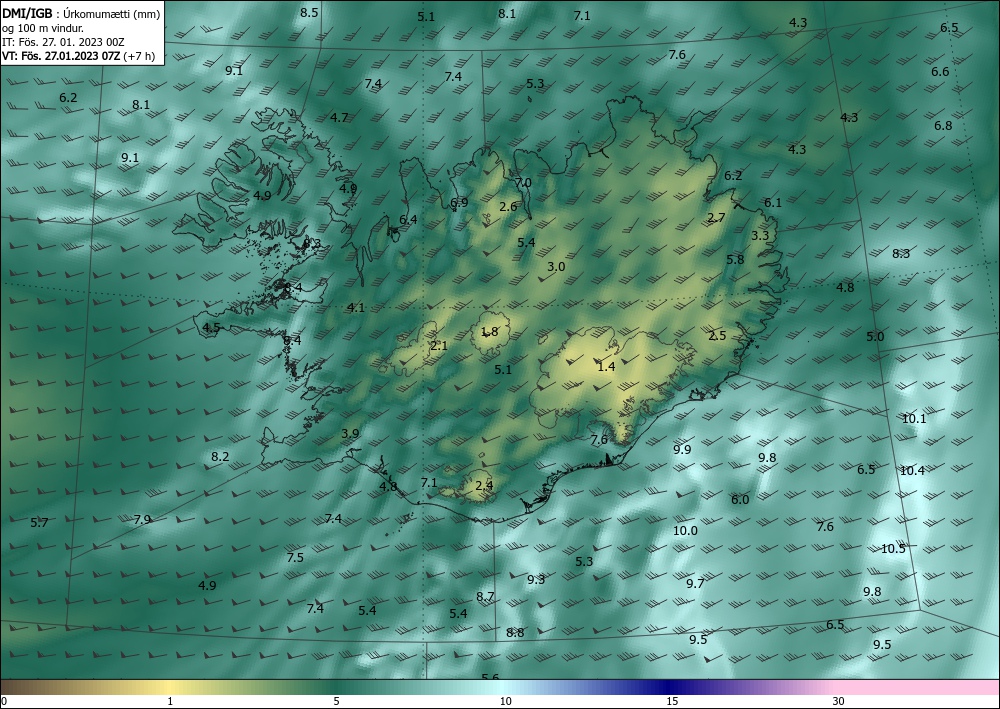The image size is (1000, 709).
Task: Click the color scale tick label 5
Action: 336,701
